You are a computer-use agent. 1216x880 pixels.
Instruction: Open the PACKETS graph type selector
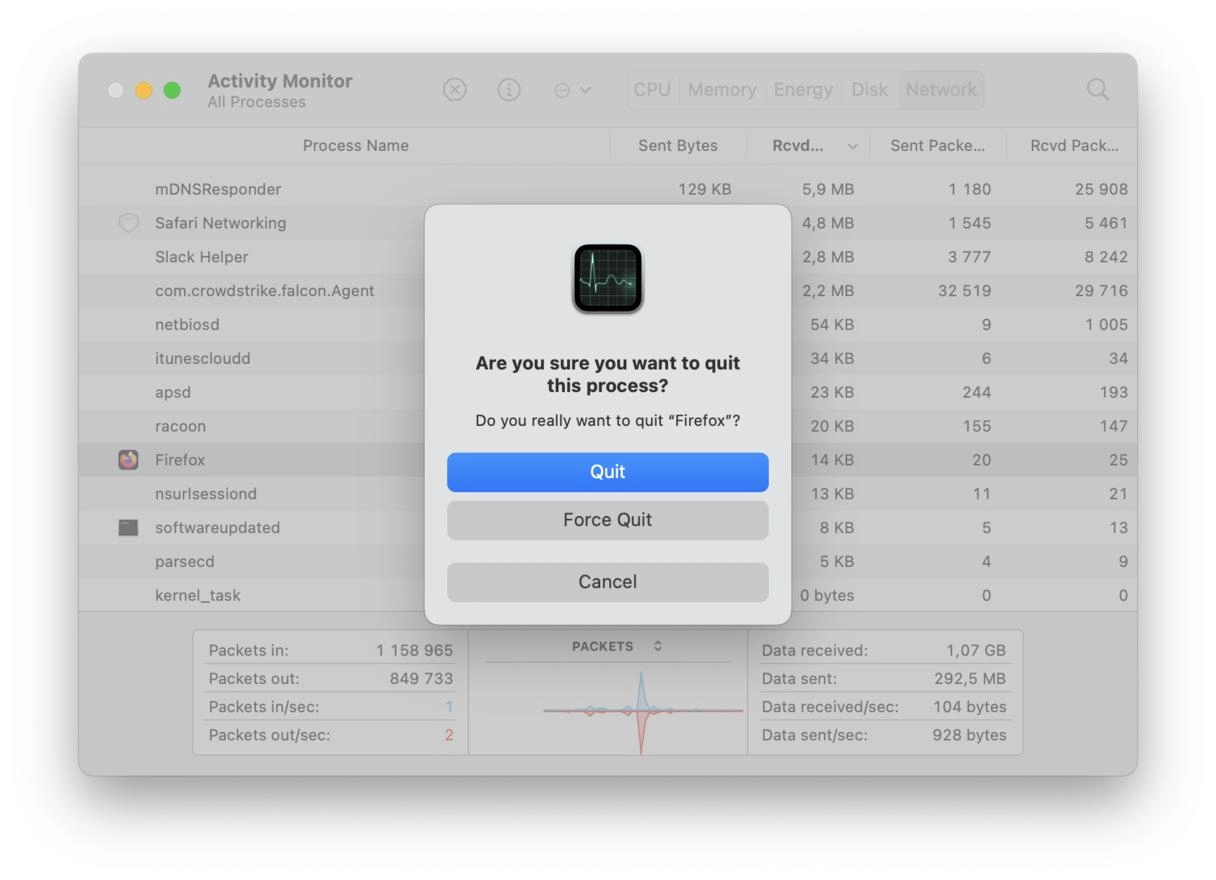(617, 646)
